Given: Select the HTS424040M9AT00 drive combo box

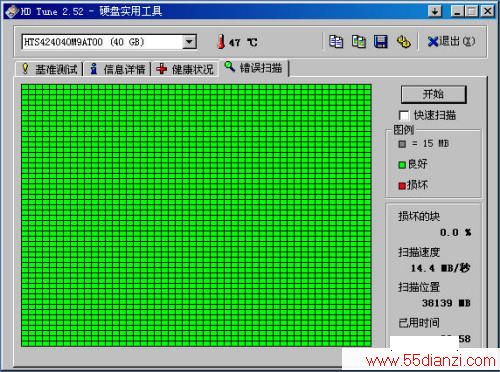Looking at the screenshot, I should click(x=109, y=42).
